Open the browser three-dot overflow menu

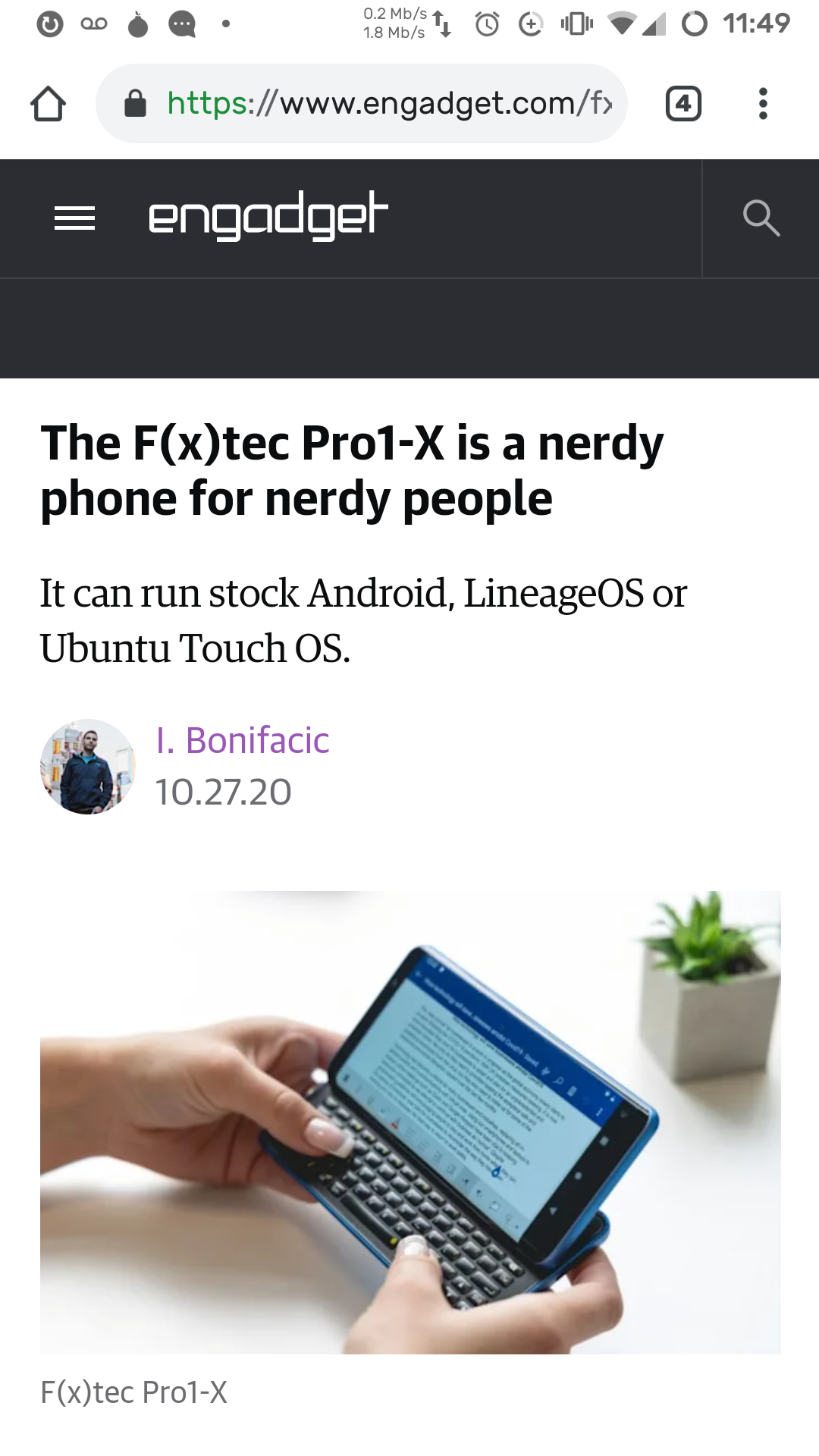(763, 104)
